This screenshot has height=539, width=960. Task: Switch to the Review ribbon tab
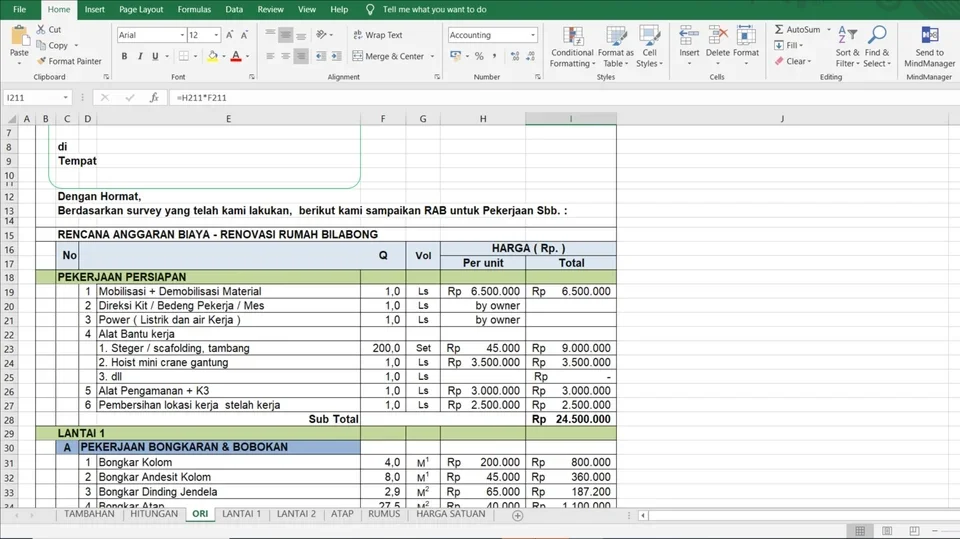[x=270, y=9]
